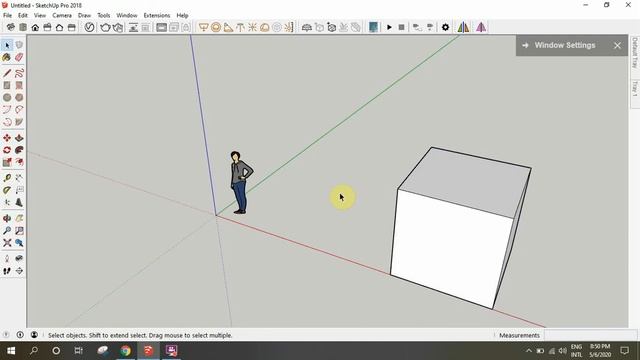Choose the Circle tool
This screenshot has height=360, width=640.
[7, 98]
